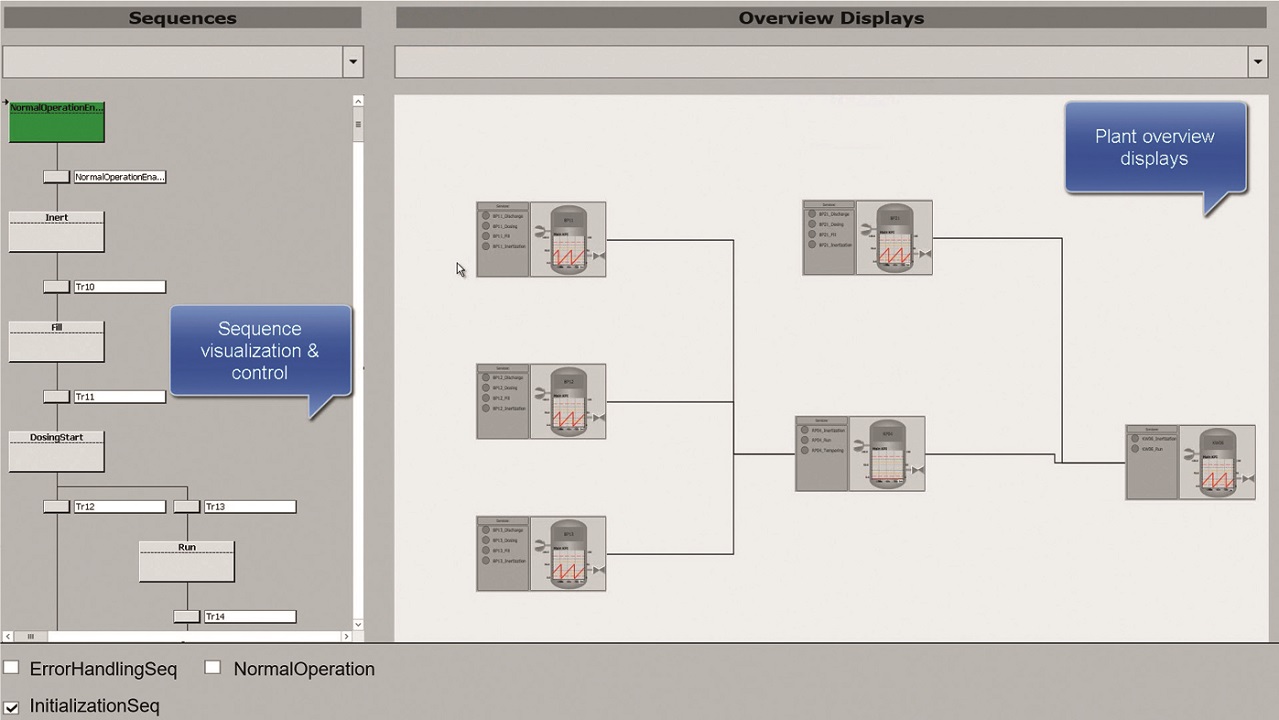
Task: Click the BP13_Dosing status indicator circle
Action: tap(486, 540)
